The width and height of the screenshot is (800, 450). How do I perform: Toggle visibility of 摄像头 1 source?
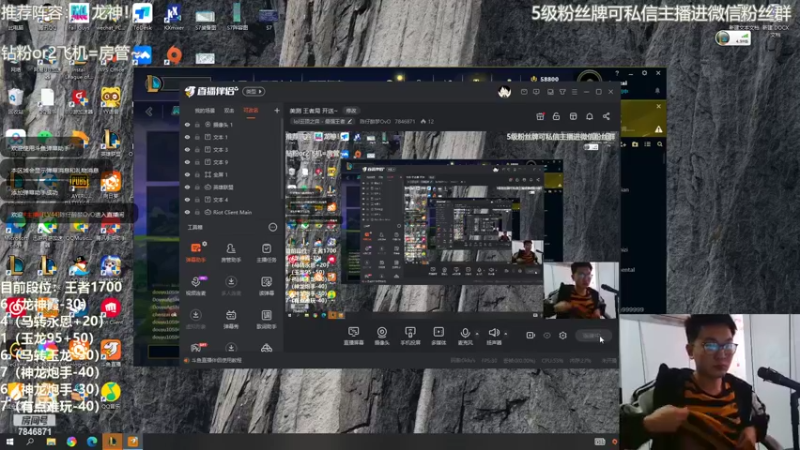pyautogui.click(x=187, y=124)
